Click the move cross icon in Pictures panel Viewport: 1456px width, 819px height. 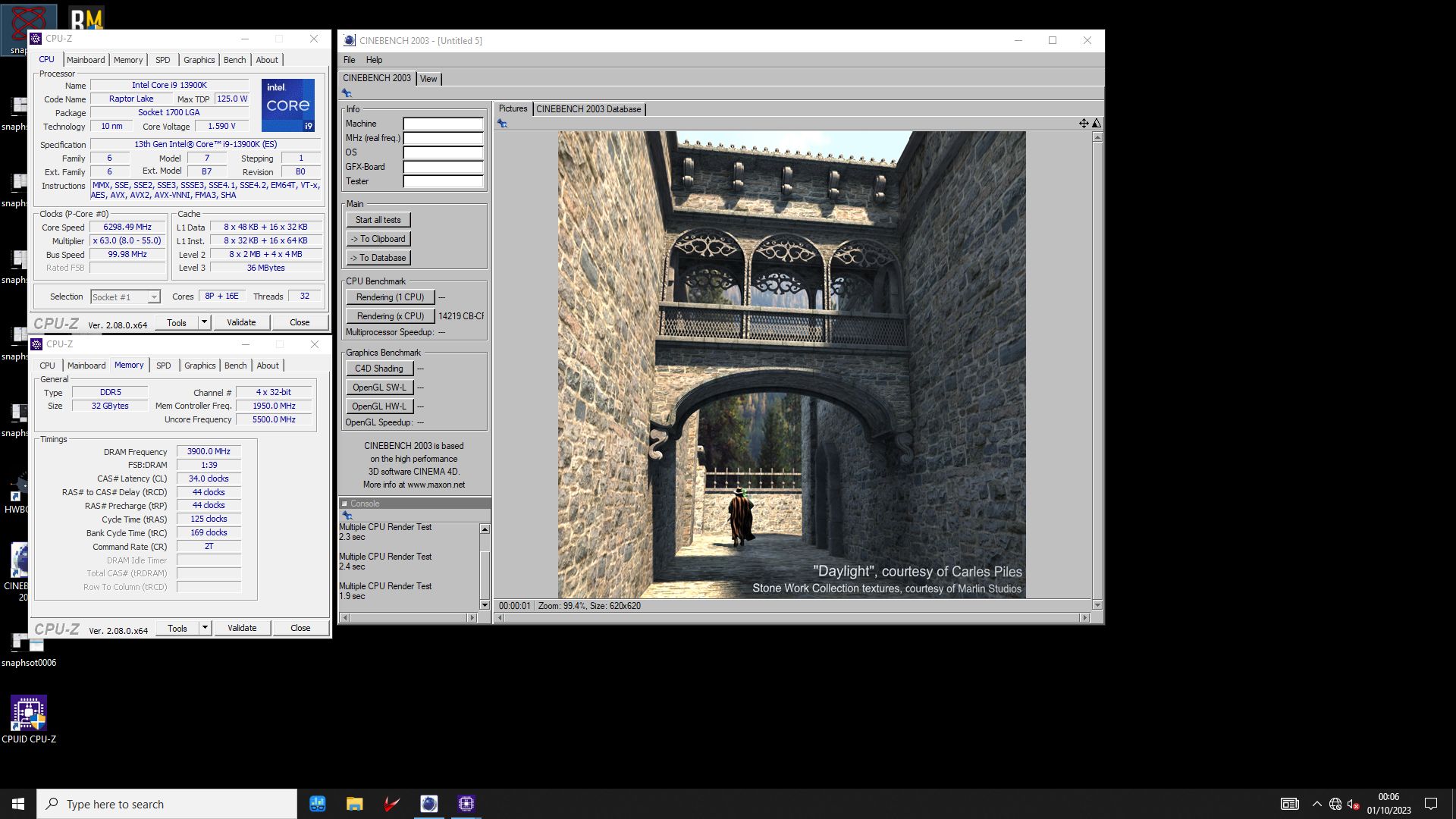[1084, 123]
